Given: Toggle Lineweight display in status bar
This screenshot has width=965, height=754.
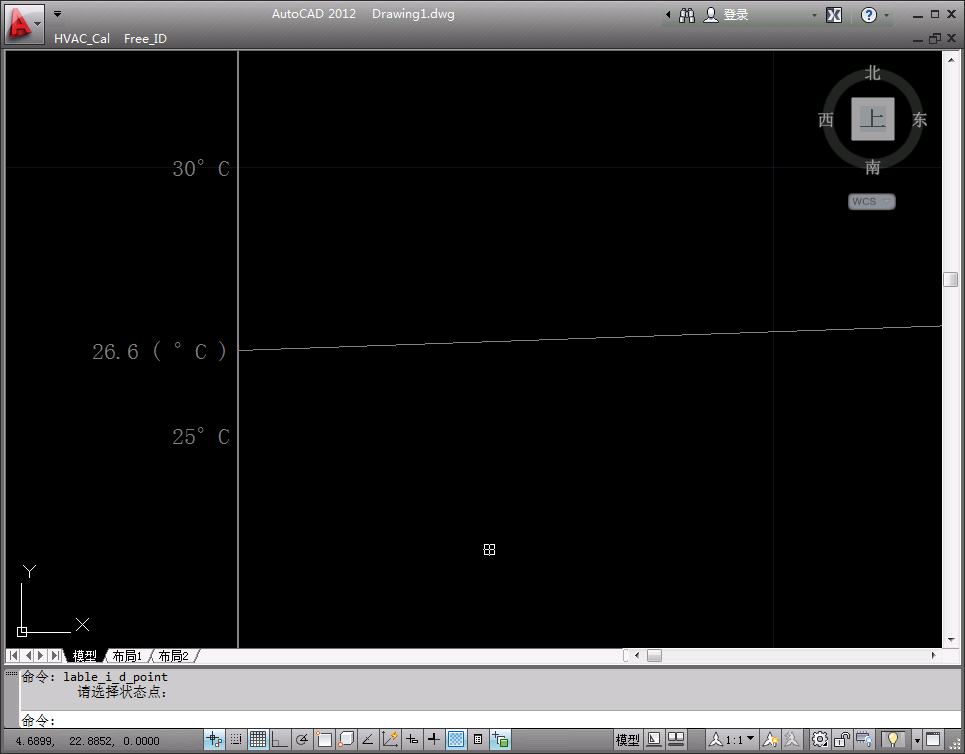Looking at the screenshot, I should (x=433, y=739).
